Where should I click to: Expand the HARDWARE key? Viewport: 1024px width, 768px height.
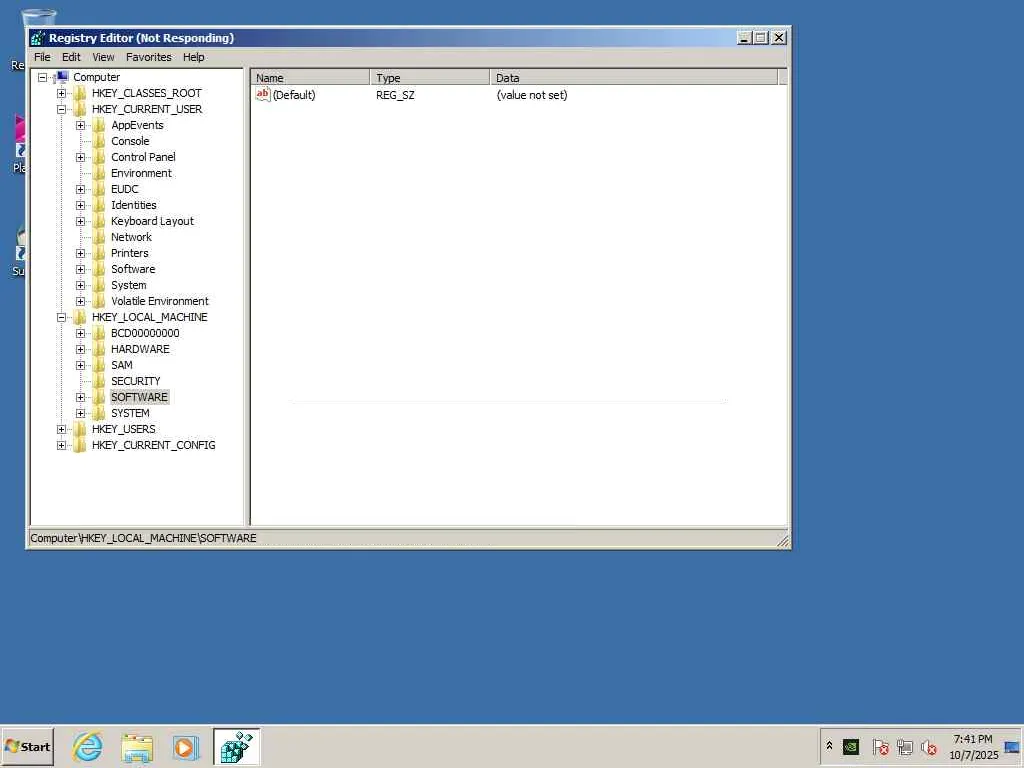(x=80, y=349)
